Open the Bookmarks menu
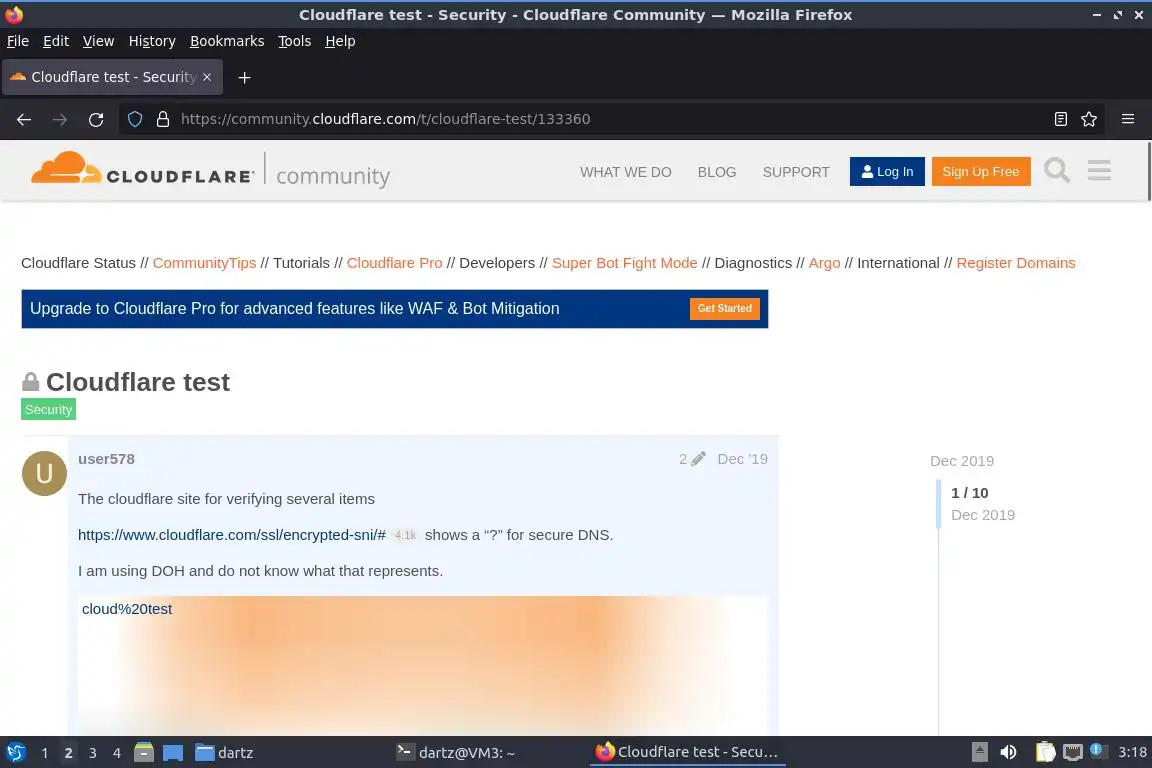 (227, 41)
